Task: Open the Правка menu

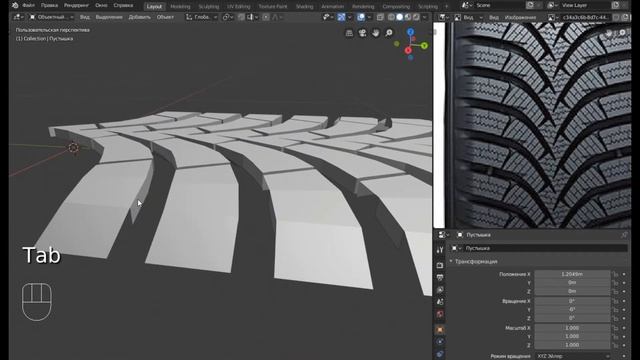Action: 49,6
